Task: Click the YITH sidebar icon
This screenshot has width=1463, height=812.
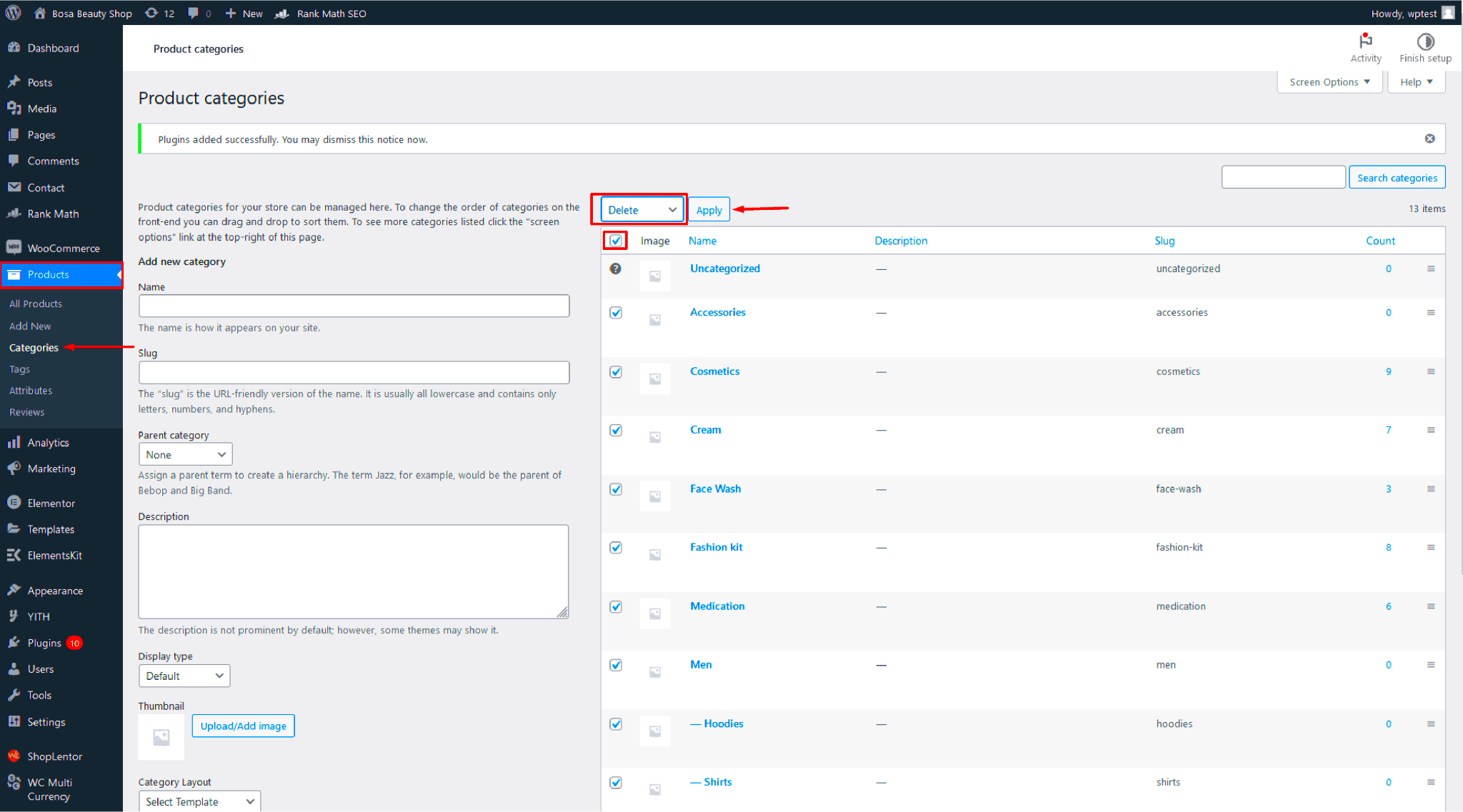Action: [x=14, y=616]
